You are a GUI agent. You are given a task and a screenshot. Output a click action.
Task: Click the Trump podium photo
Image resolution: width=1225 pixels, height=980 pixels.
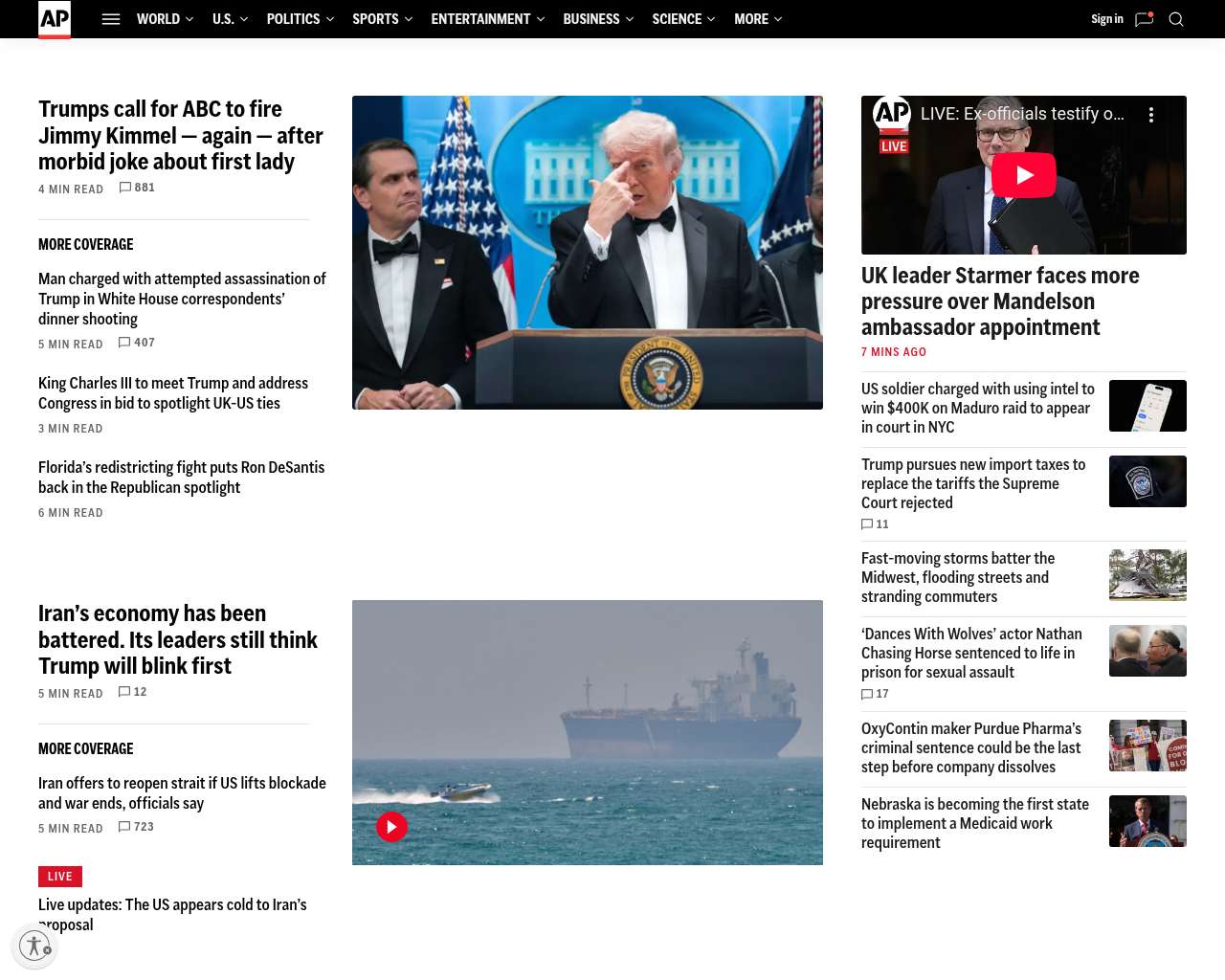pyautogui.click(x=588, y=253)
